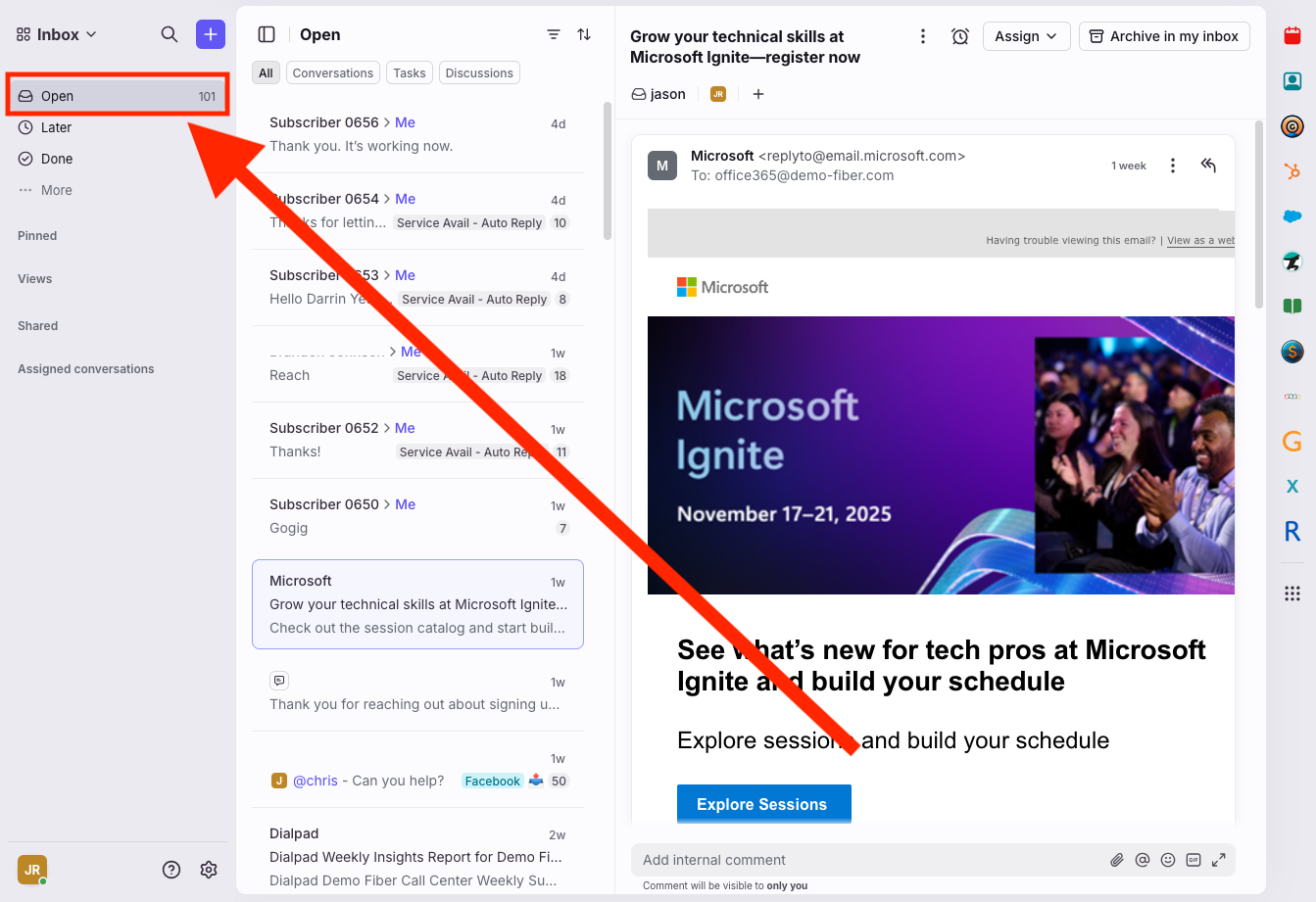Viewport: 1316px width, 902px height.
Task: Click the sort order arrows icon
Action: point(584,34)
